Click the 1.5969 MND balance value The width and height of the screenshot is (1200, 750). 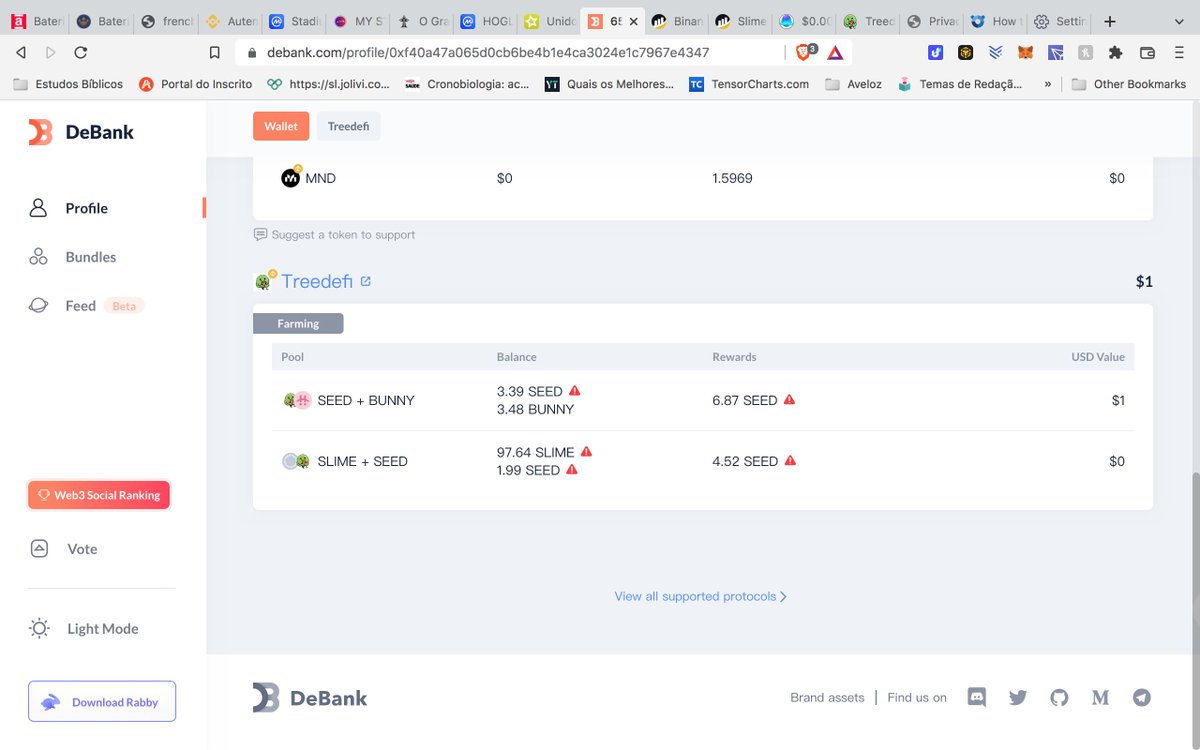point(732,178)
